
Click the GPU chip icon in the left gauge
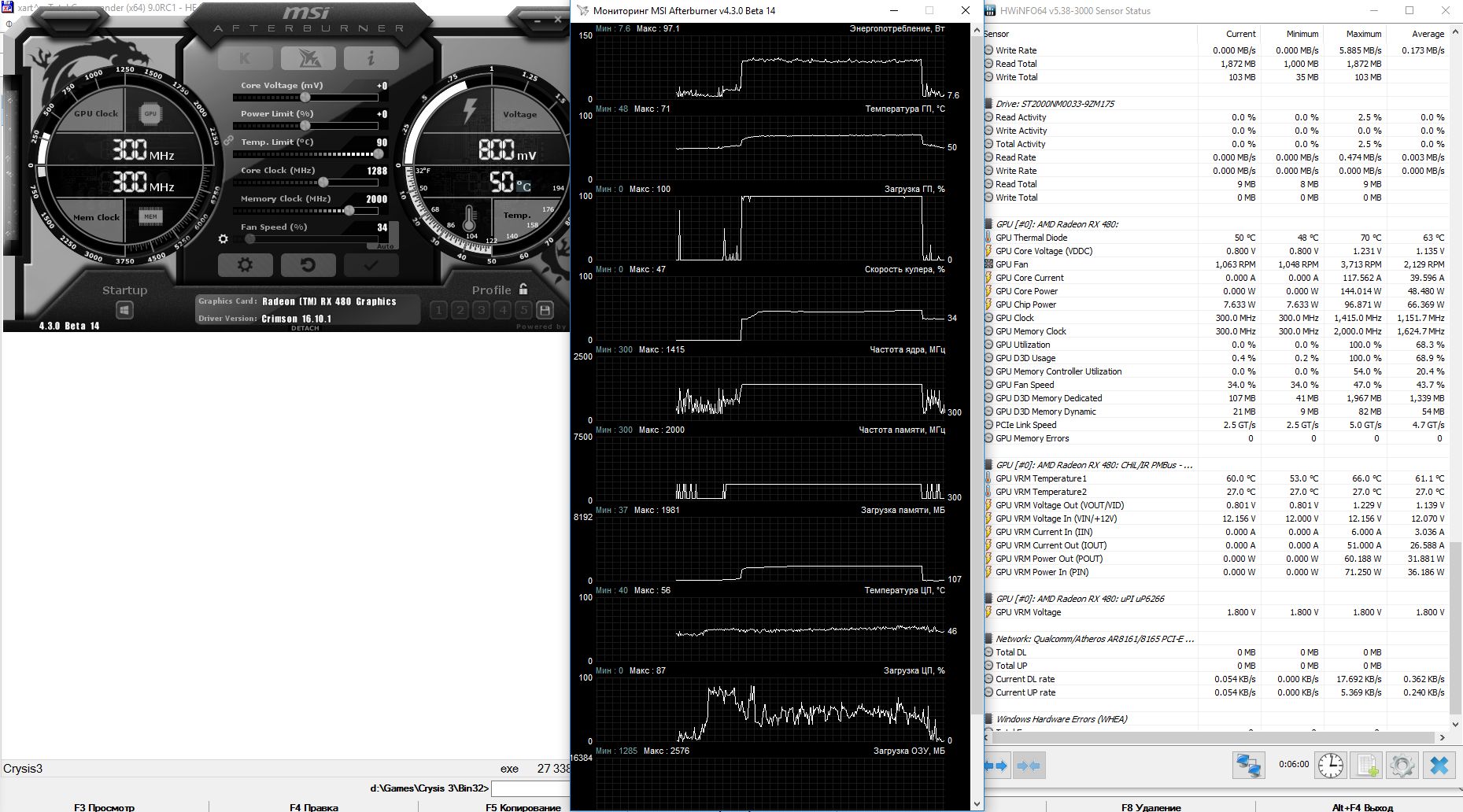pos(150,114)
